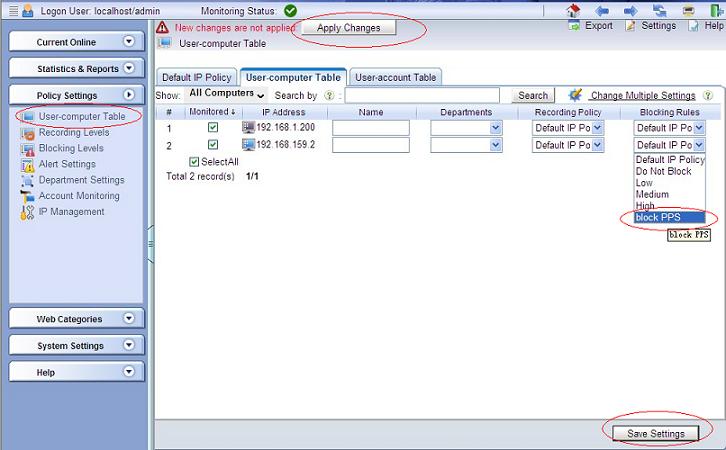Click the Account Monitoring sidebar icon
Screen dimensions: 726x450
point(28,196)
